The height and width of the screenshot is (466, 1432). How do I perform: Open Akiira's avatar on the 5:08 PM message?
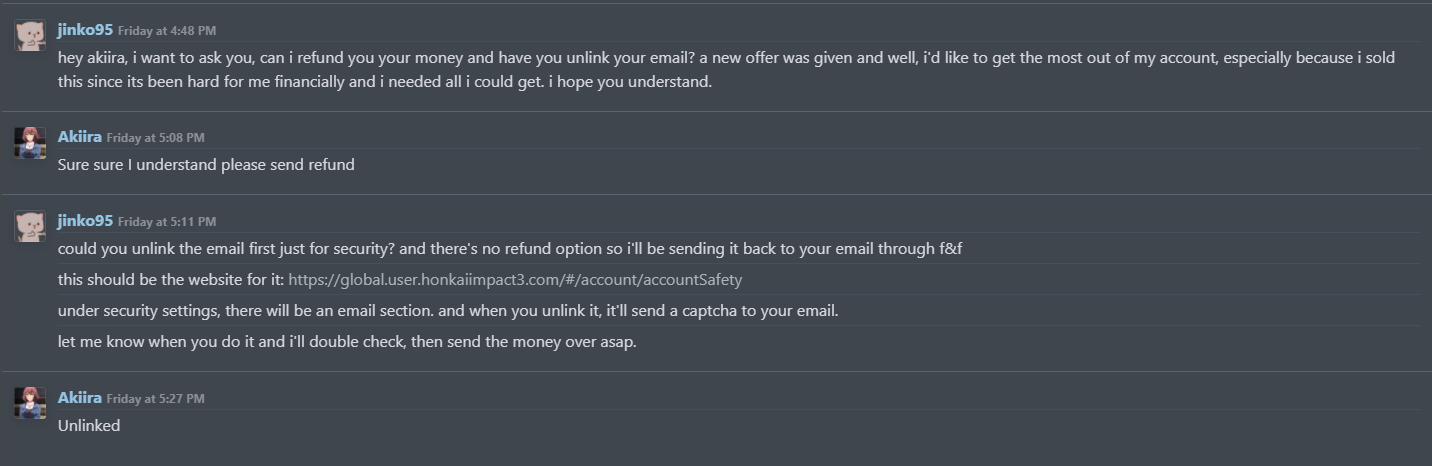click(x=30, y=142)
